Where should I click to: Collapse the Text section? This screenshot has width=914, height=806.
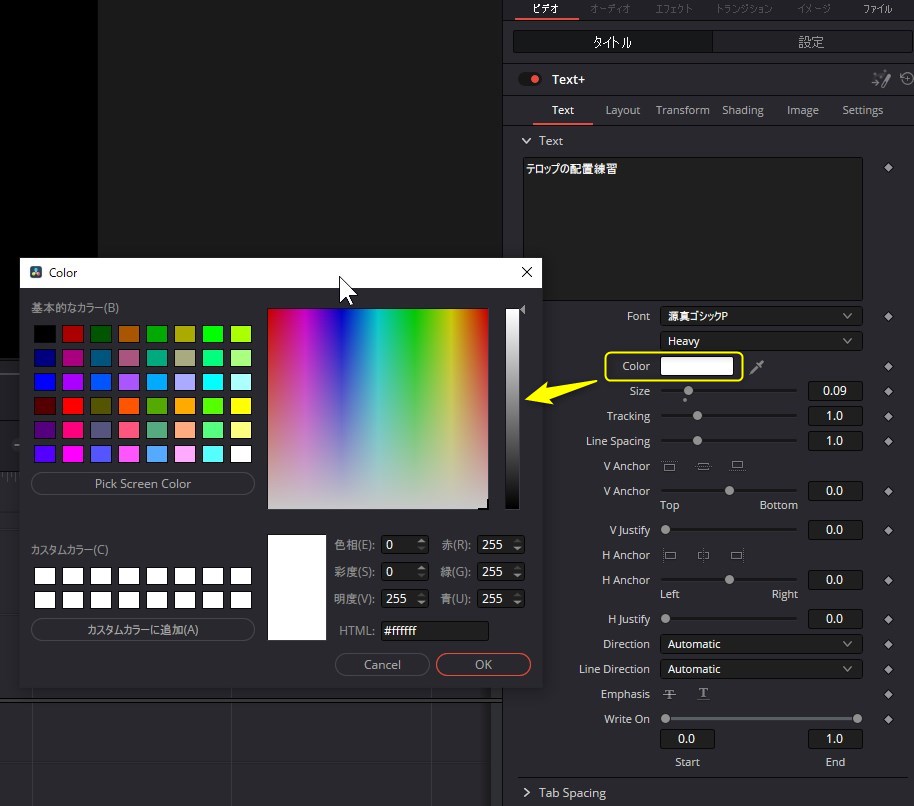coord(526,141)
